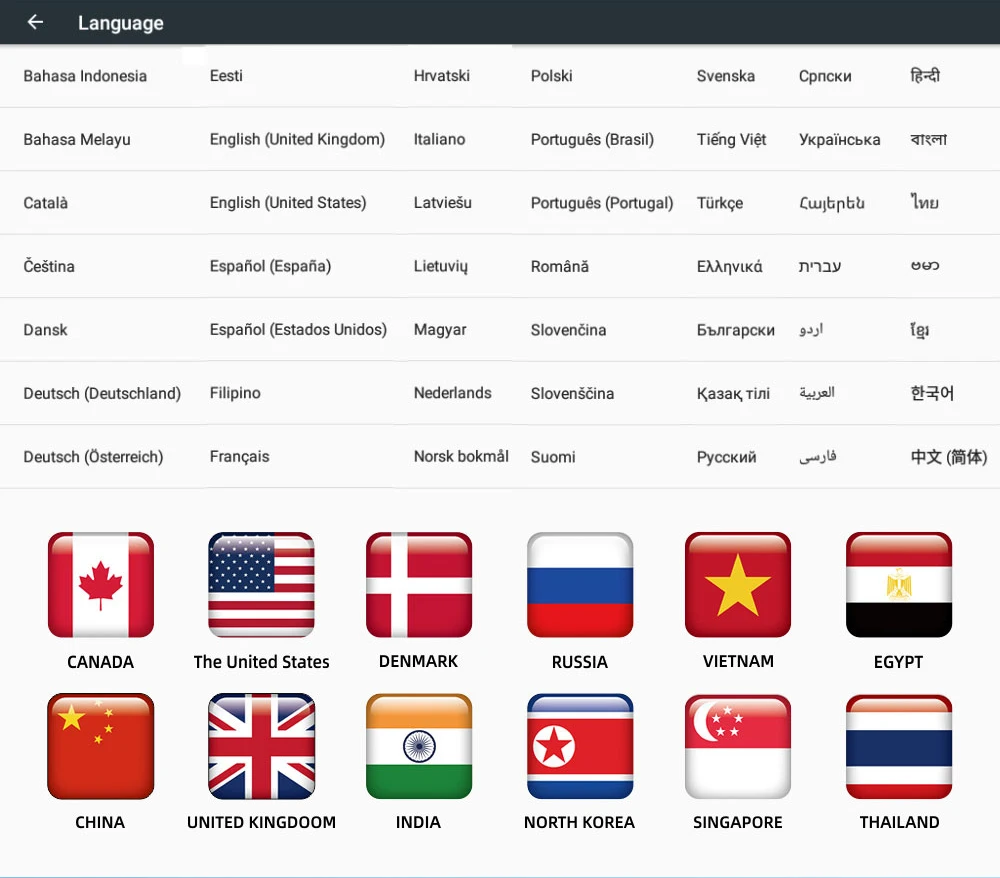Select Dansk language
This screenshot has width=1000, height=878.
click(45, 330)
